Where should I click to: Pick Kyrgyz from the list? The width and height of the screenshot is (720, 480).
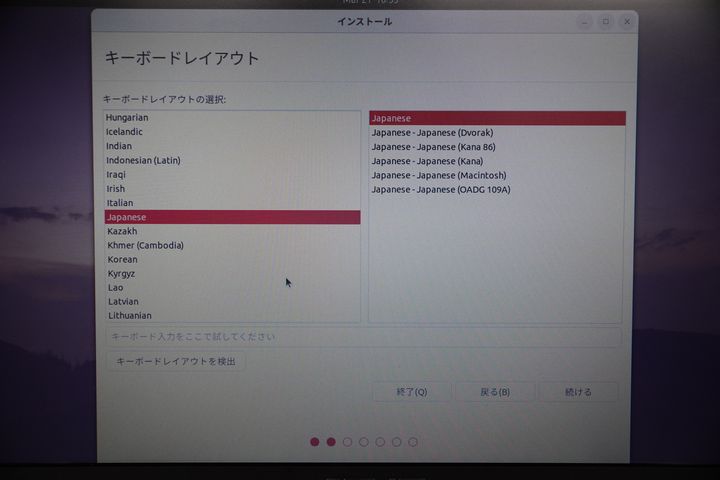click(x=232, y=274)
